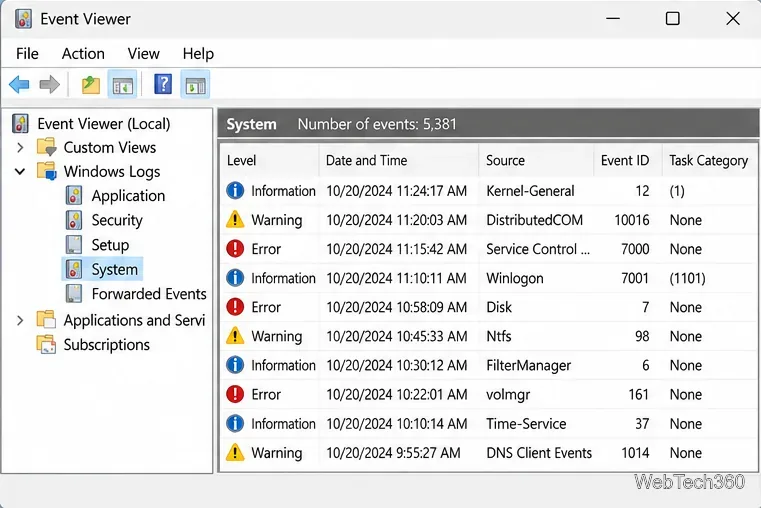Click Event ID 161 cell
The image size is (761, 508).
[x=639, y=394]
